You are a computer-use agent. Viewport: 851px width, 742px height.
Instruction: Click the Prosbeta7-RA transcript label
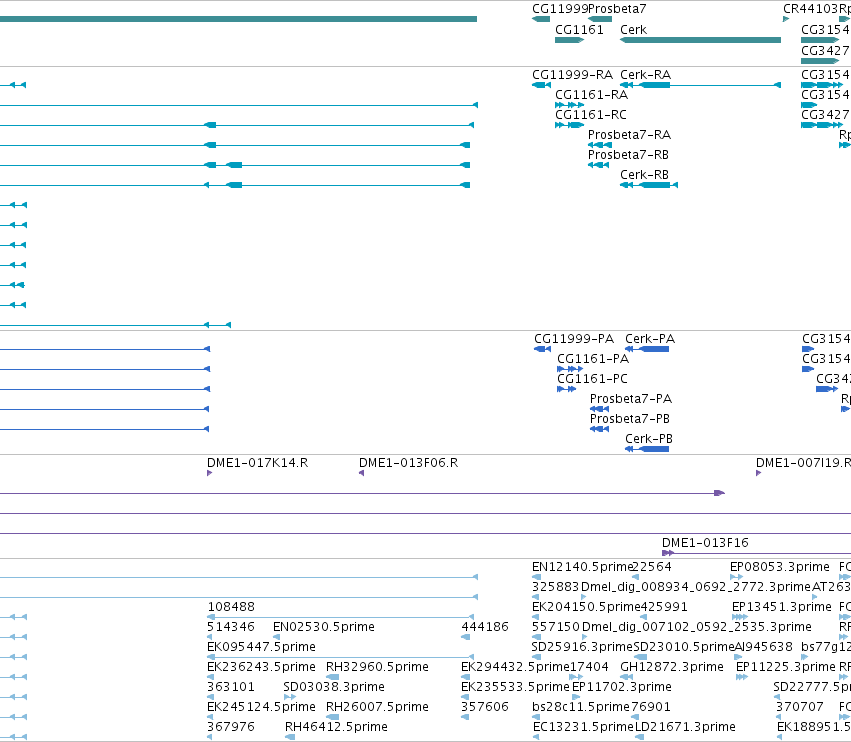click(x=630, y=135)
